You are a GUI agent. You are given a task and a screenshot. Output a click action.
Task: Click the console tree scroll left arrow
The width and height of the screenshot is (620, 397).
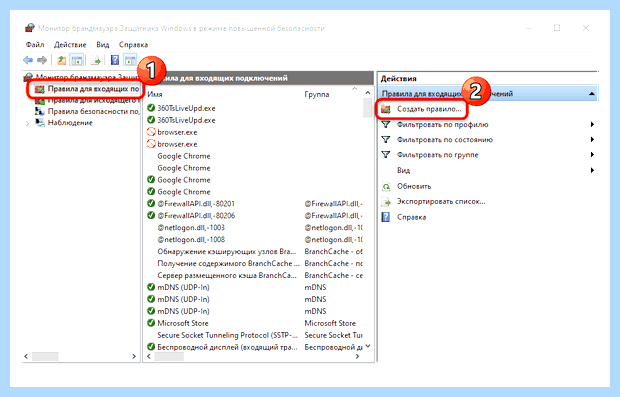[26, 356]
